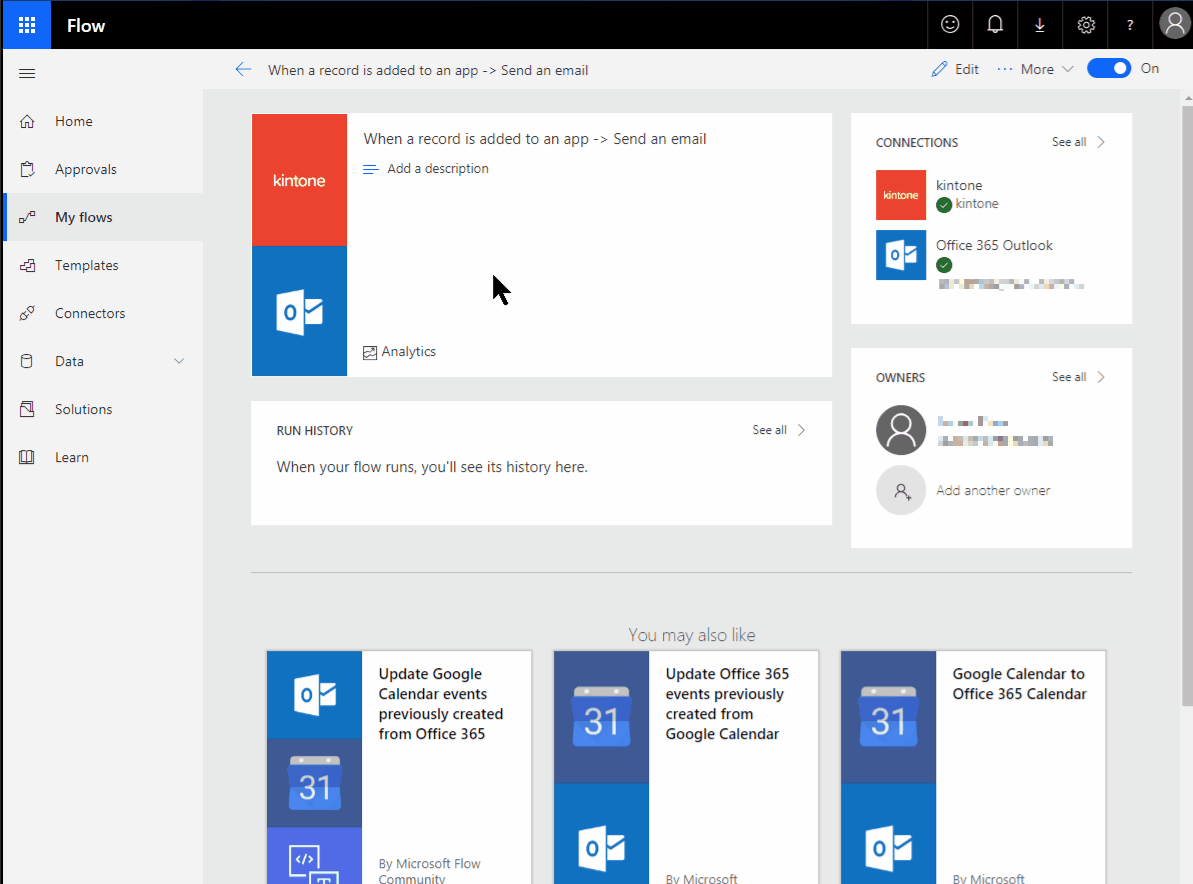
Task: Open the app launcher waffle icon
Action: (x=26, y=25)
